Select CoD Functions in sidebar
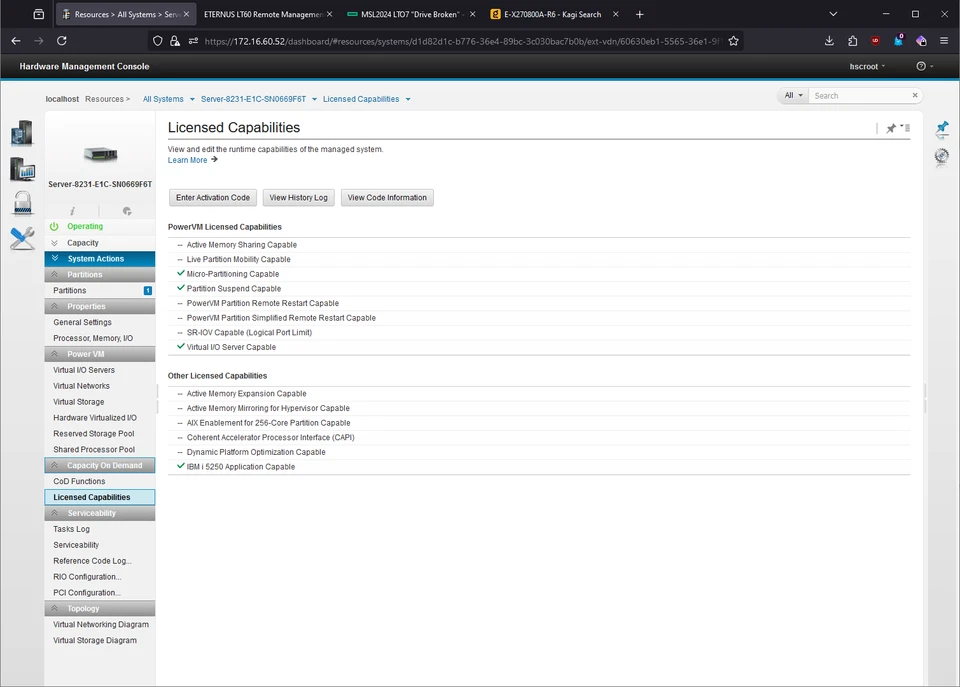This screenshot has height=687, width=960. (79, 482)
